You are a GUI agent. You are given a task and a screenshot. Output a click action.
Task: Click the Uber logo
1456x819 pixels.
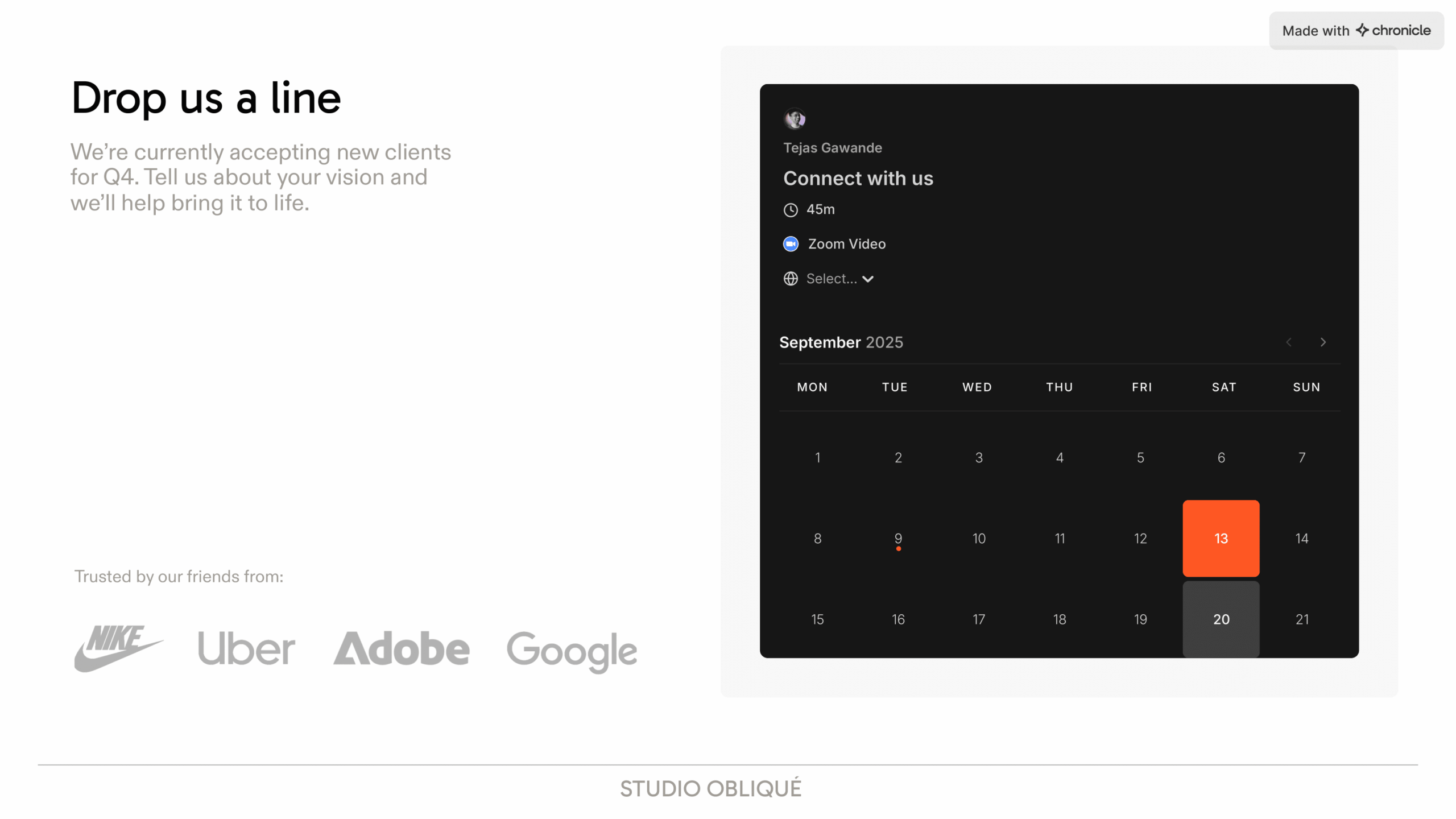(246, 648)
